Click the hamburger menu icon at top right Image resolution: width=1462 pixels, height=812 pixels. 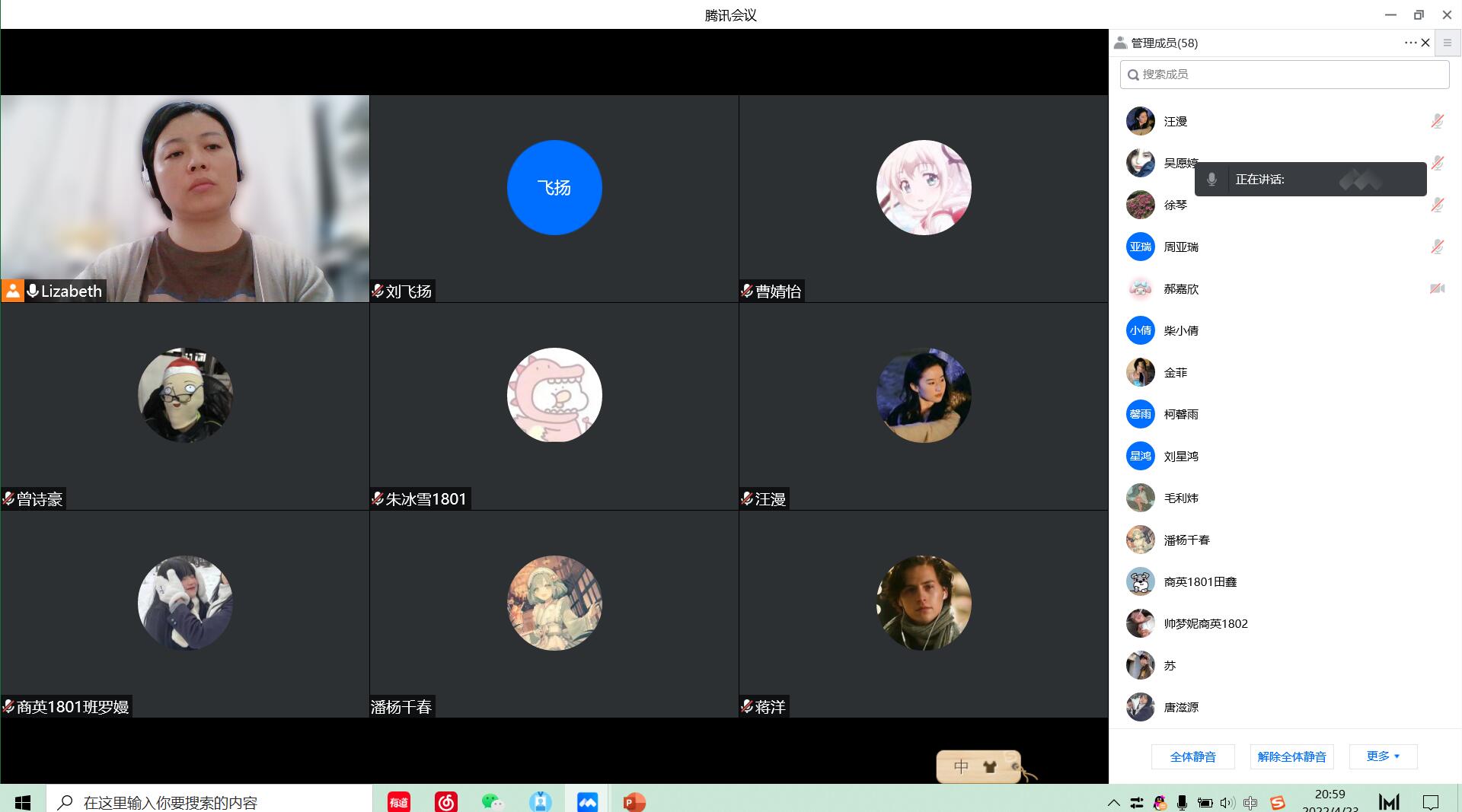coord(1448,43)
